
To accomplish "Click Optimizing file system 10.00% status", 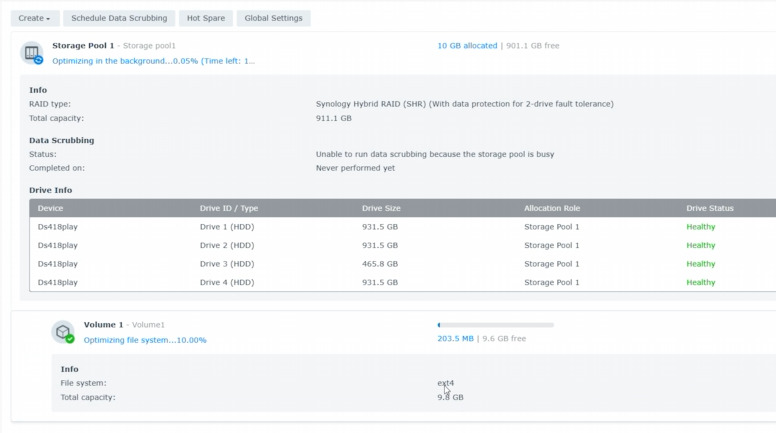I will (x=145, y=340).
